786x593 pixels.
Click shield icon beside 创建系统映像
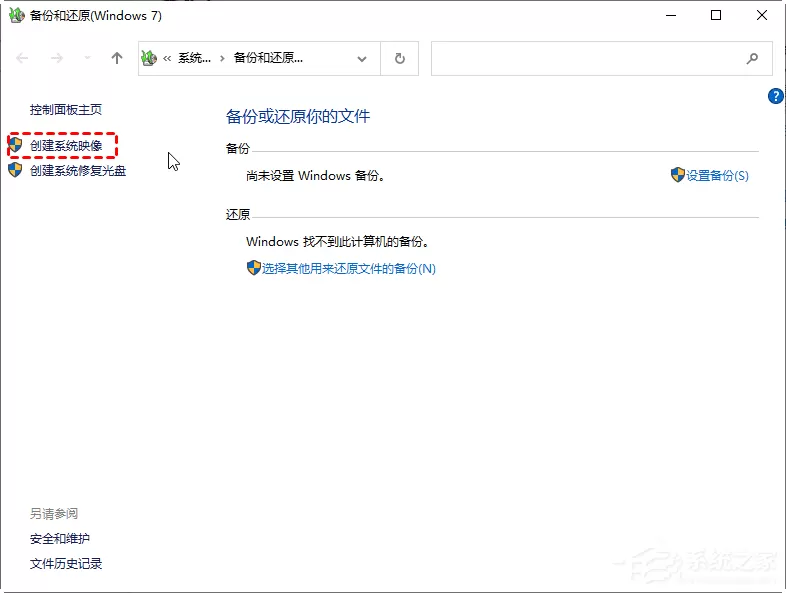pyautogui.click(x=15, y=145)
